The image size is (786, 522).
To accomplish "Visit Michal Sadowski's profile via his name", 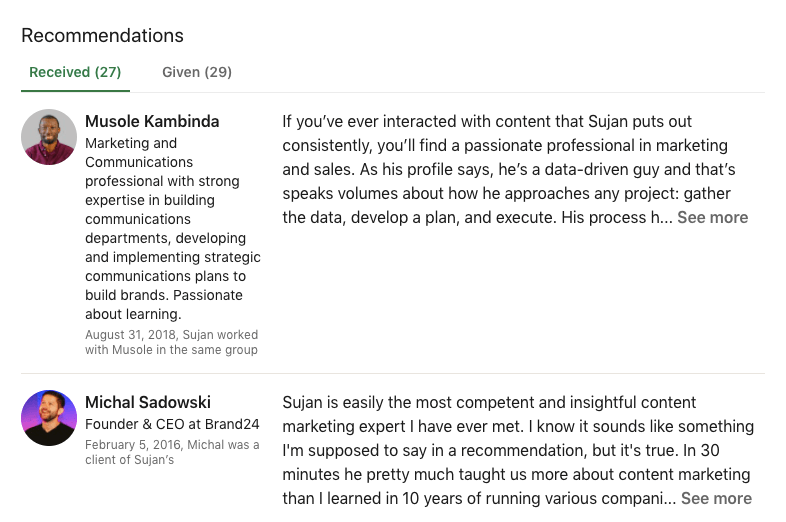I will coord(148,402).
